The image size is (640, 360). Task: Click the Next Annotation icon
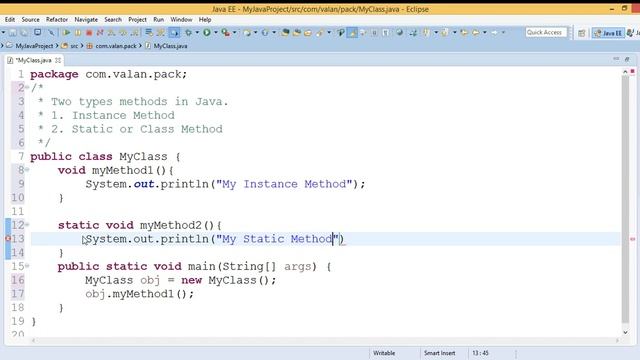427,32
